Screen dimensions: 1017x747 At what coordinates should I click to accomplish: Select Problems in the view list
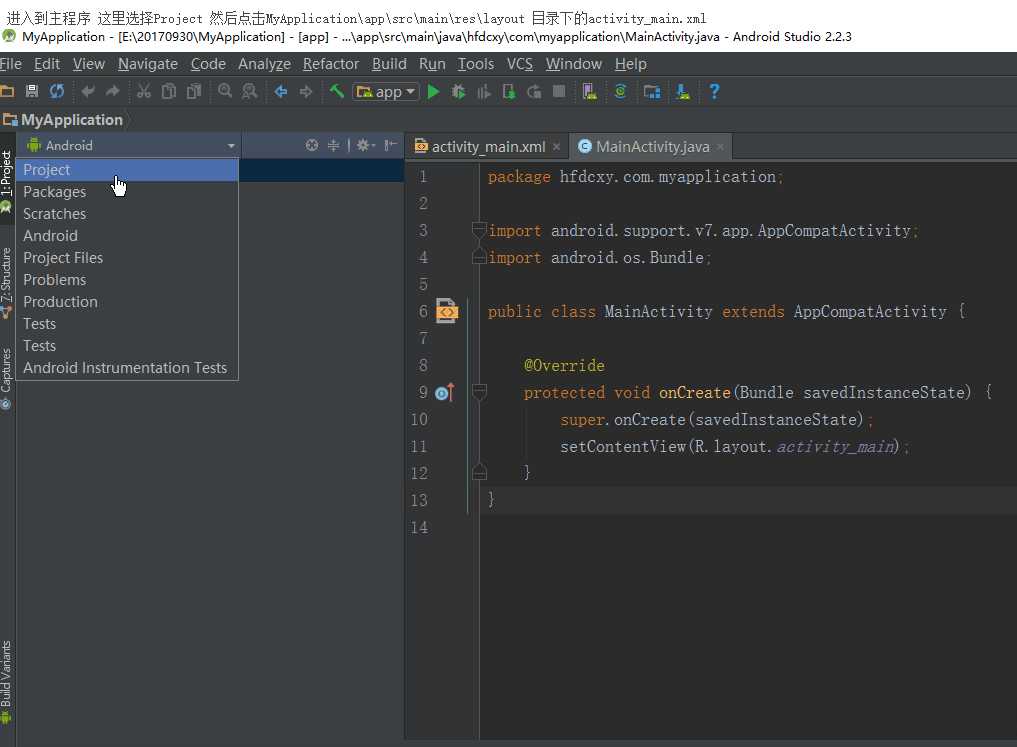click(x=127, y=280)
